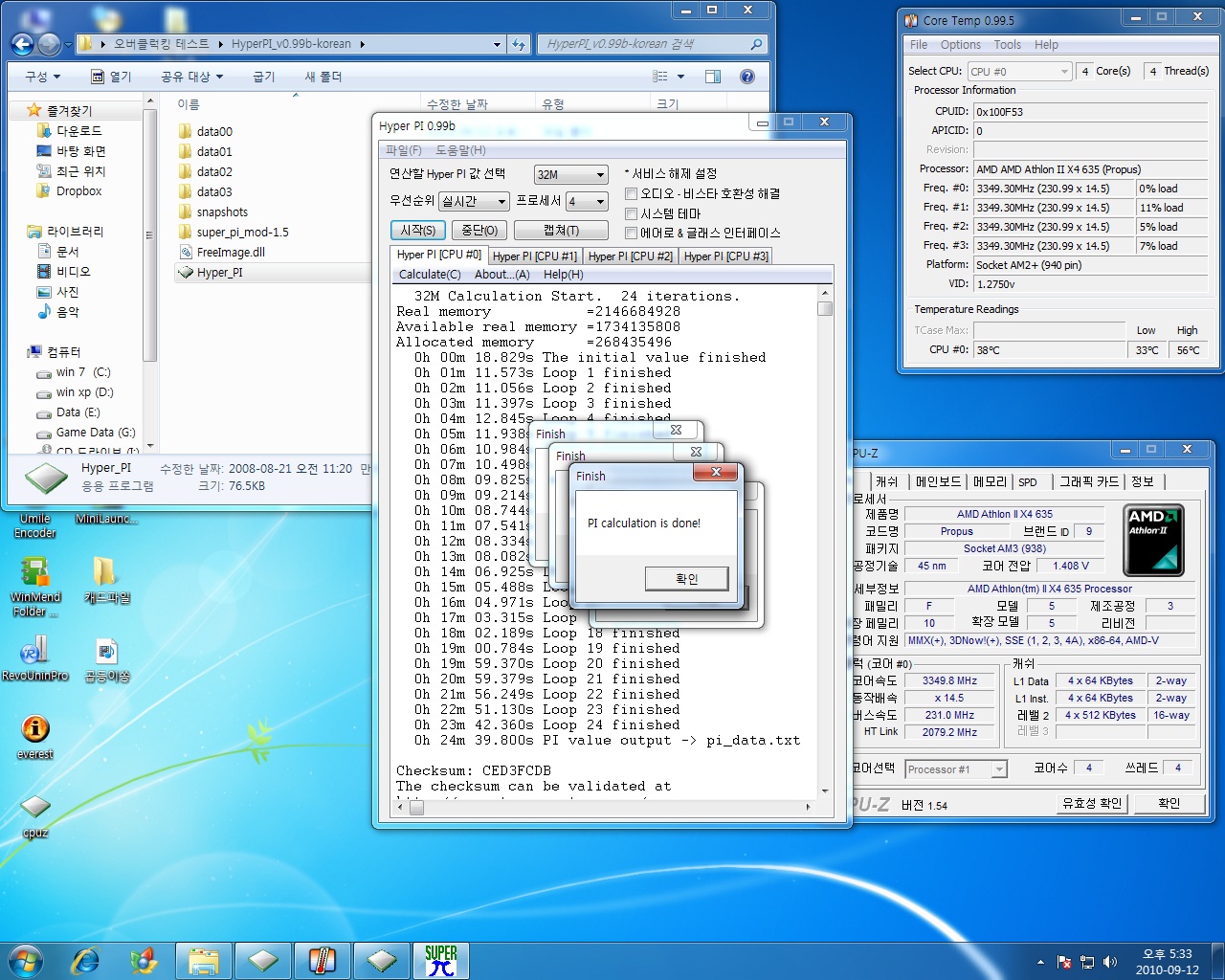Viewport: 1225px width, 980px height.
Task: Switch to Hyper PI [CPU #1] tab
Action: point(534,256)
